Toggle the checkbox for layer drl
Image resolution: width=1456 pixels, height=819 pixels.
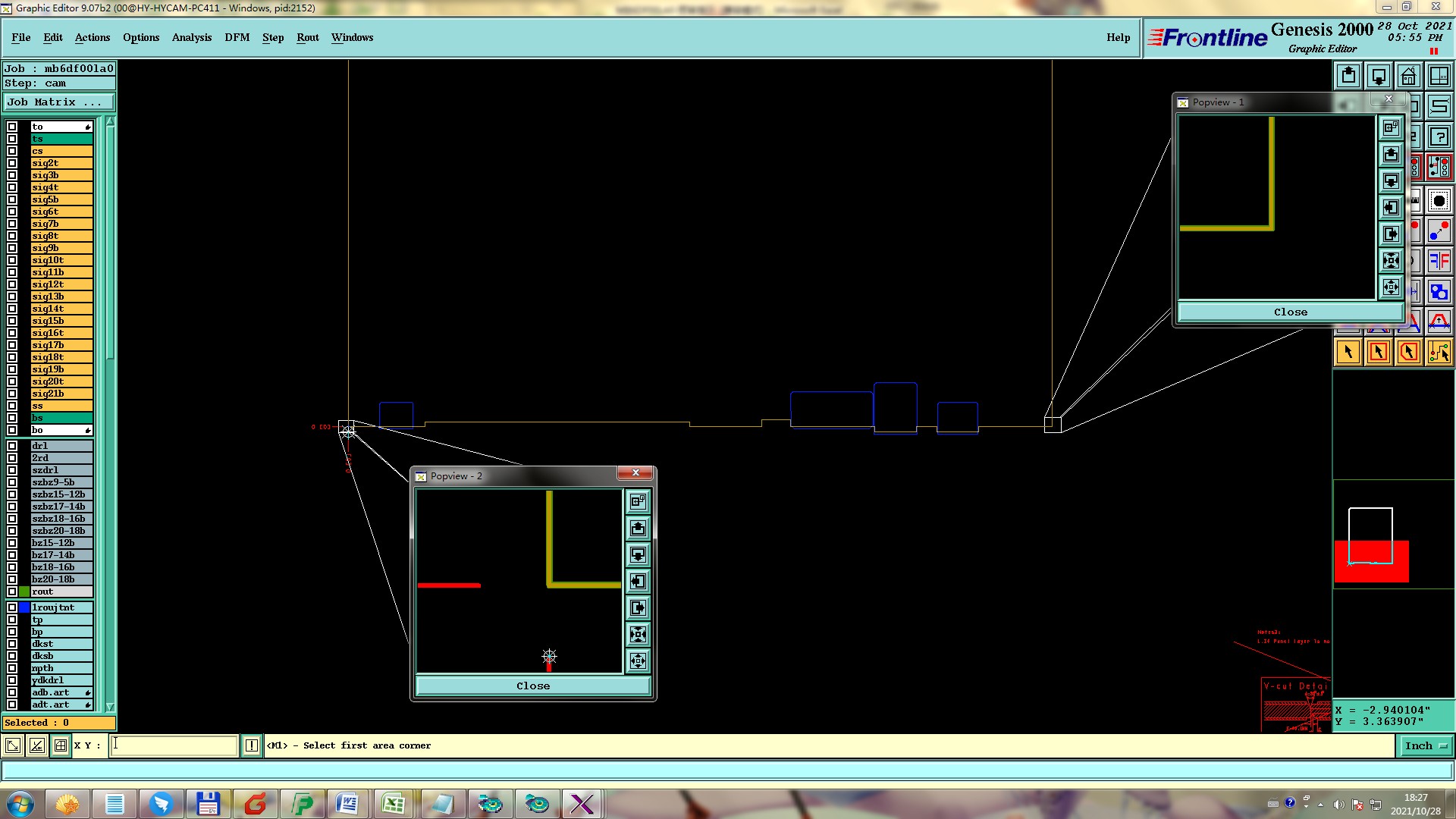12,446
